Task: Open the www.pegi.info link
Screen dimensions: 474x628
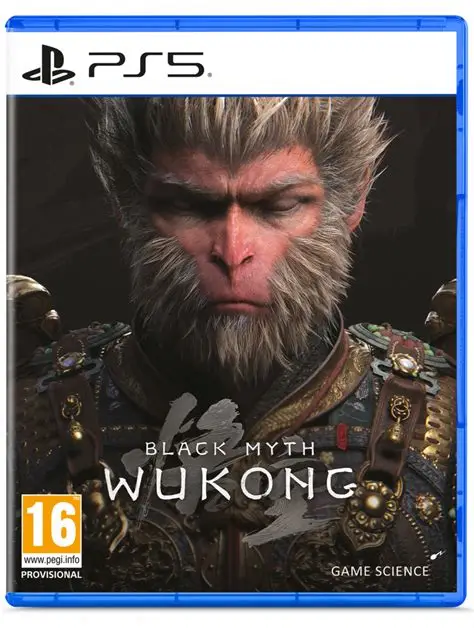Action: pyautogui.click(x=51, y=559)
